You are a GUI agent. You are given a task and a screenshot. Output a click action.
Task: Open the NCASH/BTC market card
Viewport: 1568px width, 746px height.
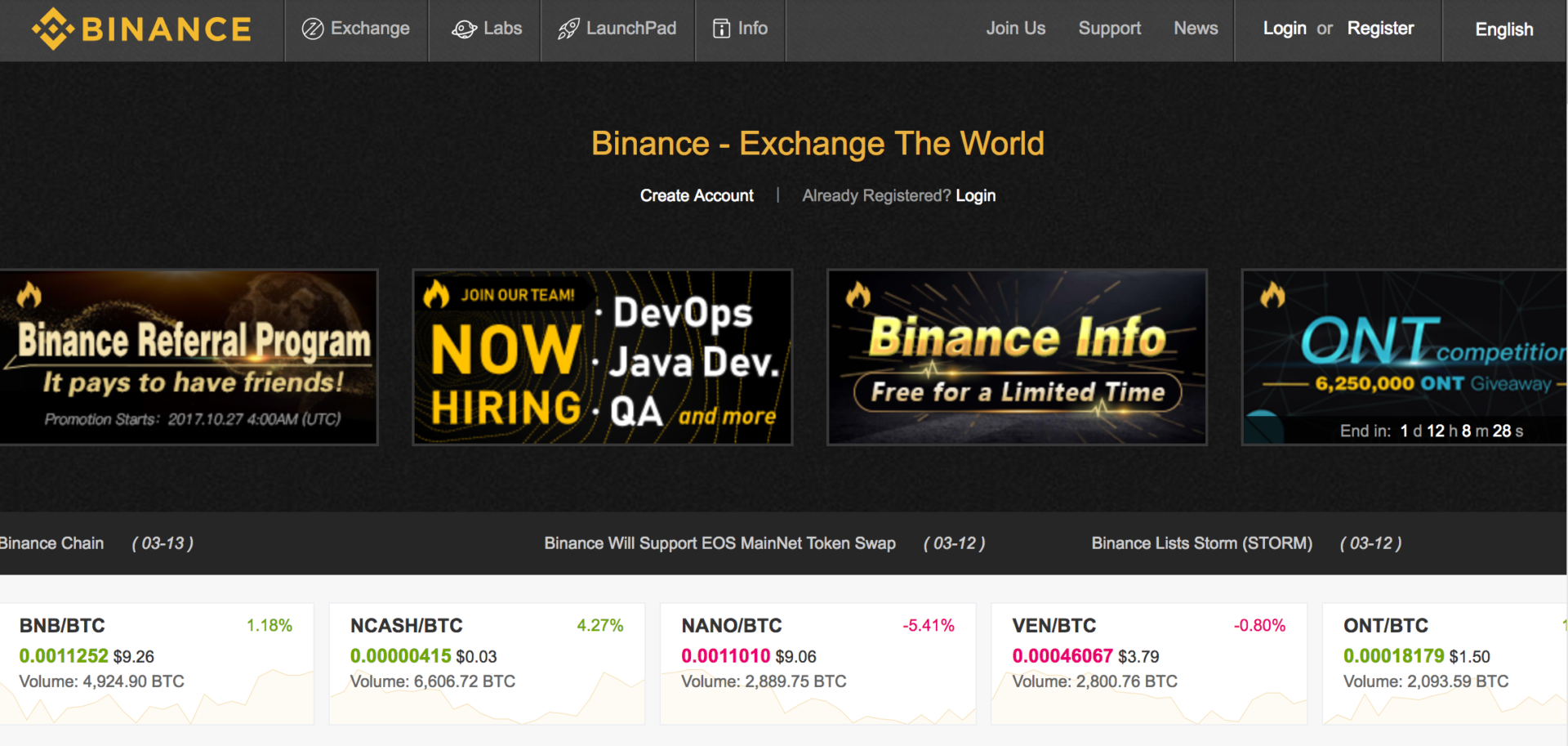pyautogui.click(x=487, y=663)
